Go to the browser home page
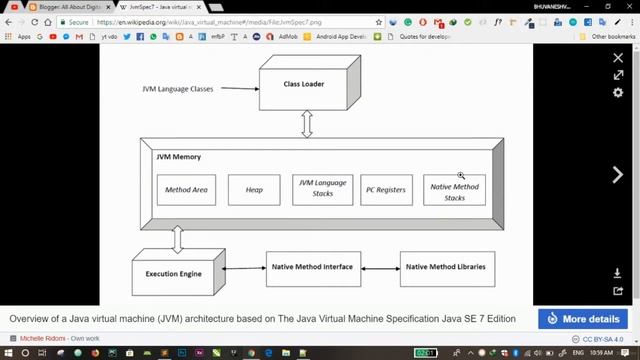The image size is (640, 360). [x=48, y=22]
